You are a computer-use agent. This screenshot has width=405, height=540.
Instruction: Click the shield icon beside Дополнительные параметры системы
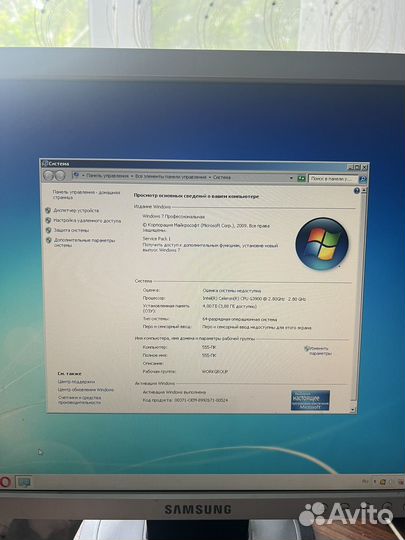(x=49, y=240)
